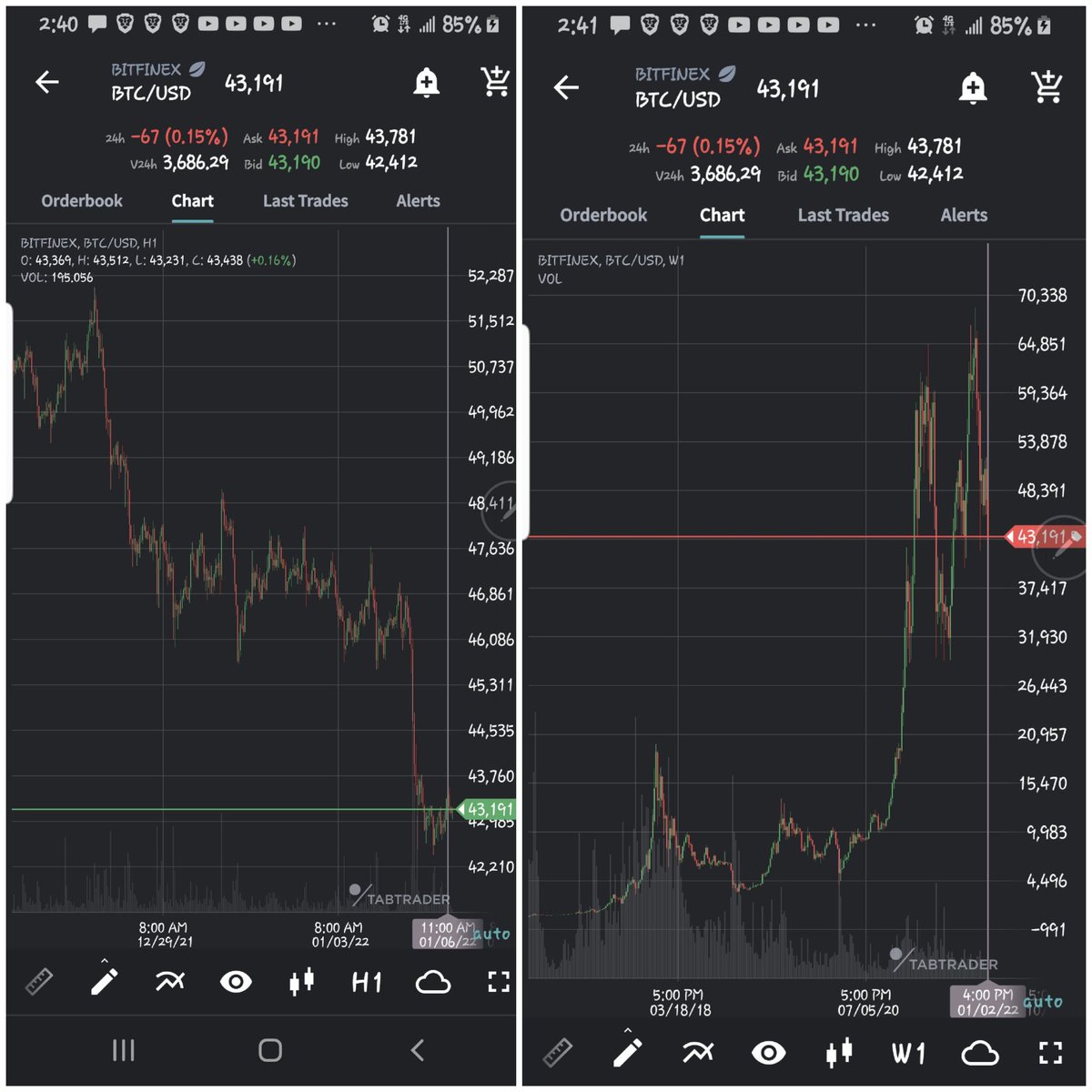Tap cloud sync icon in left chart
The width and height of the screenshot is (1092, 1092).
(x=432, y=982)
